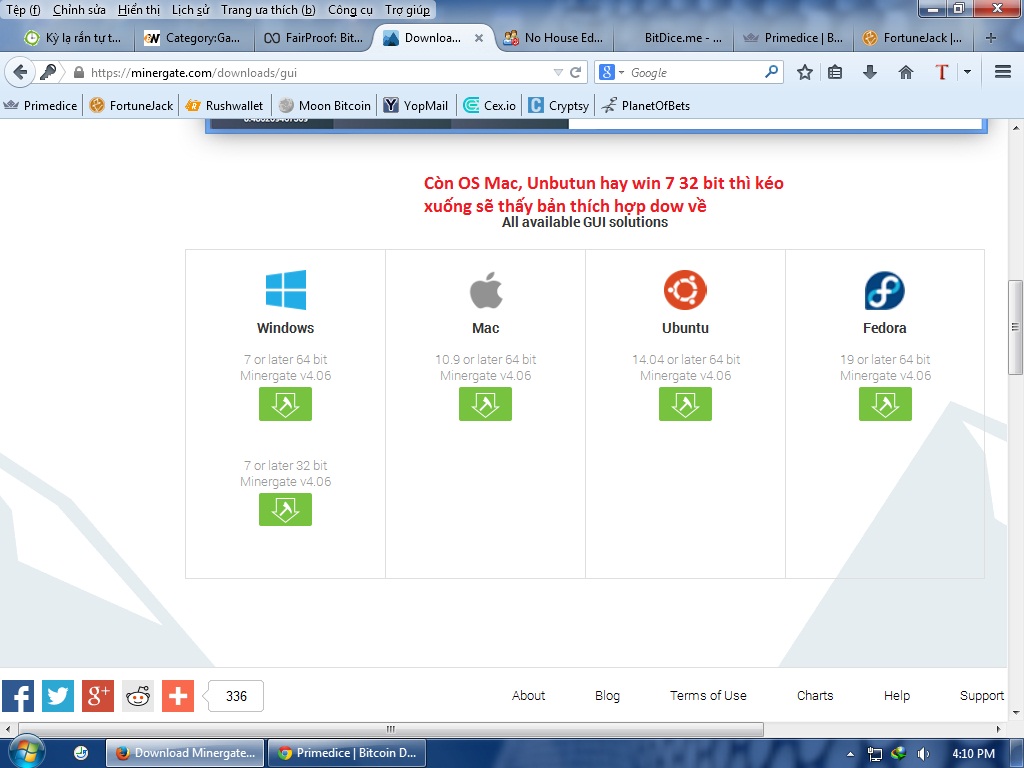Open the About footer link
Screen dimensions: 1024x768
pos(528,696)
